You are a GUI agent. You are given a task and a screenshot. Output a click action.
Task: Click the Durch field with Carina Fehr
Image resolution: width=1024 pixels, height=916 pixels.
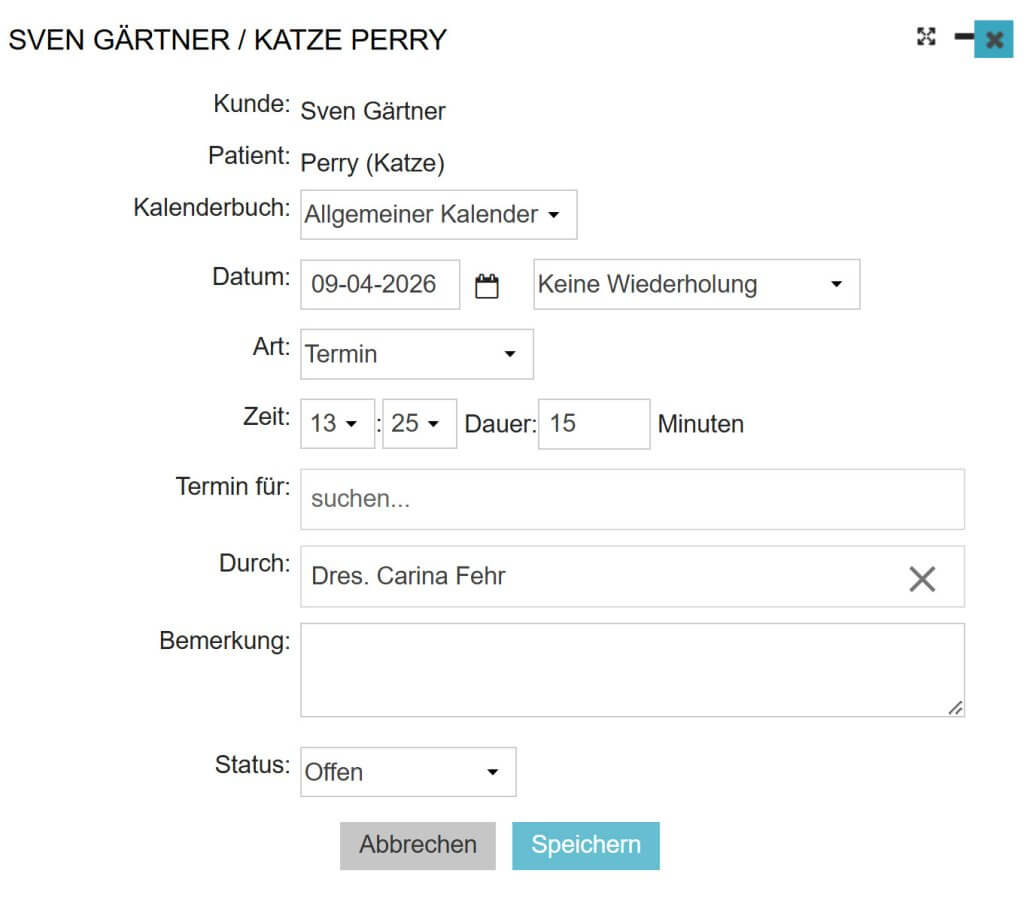point(600,577)
